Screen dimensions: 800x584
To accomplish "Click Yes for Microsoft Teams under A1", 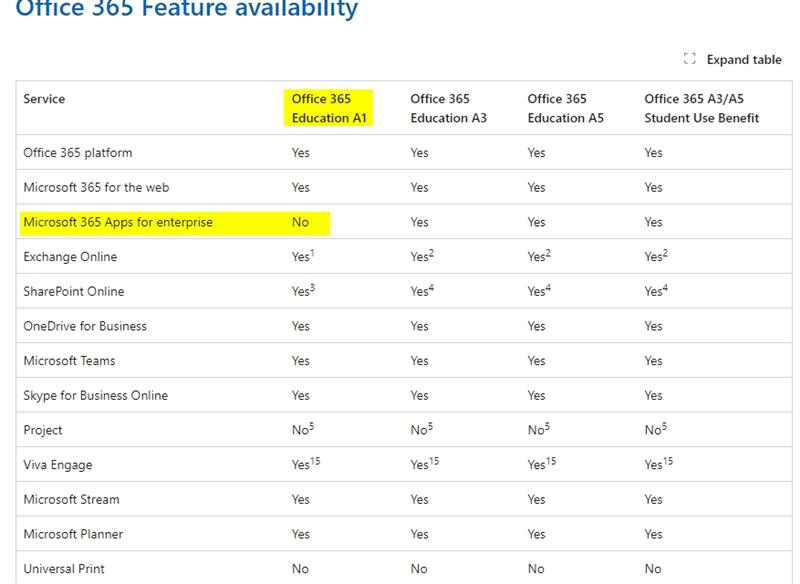I will click(301, 361).
